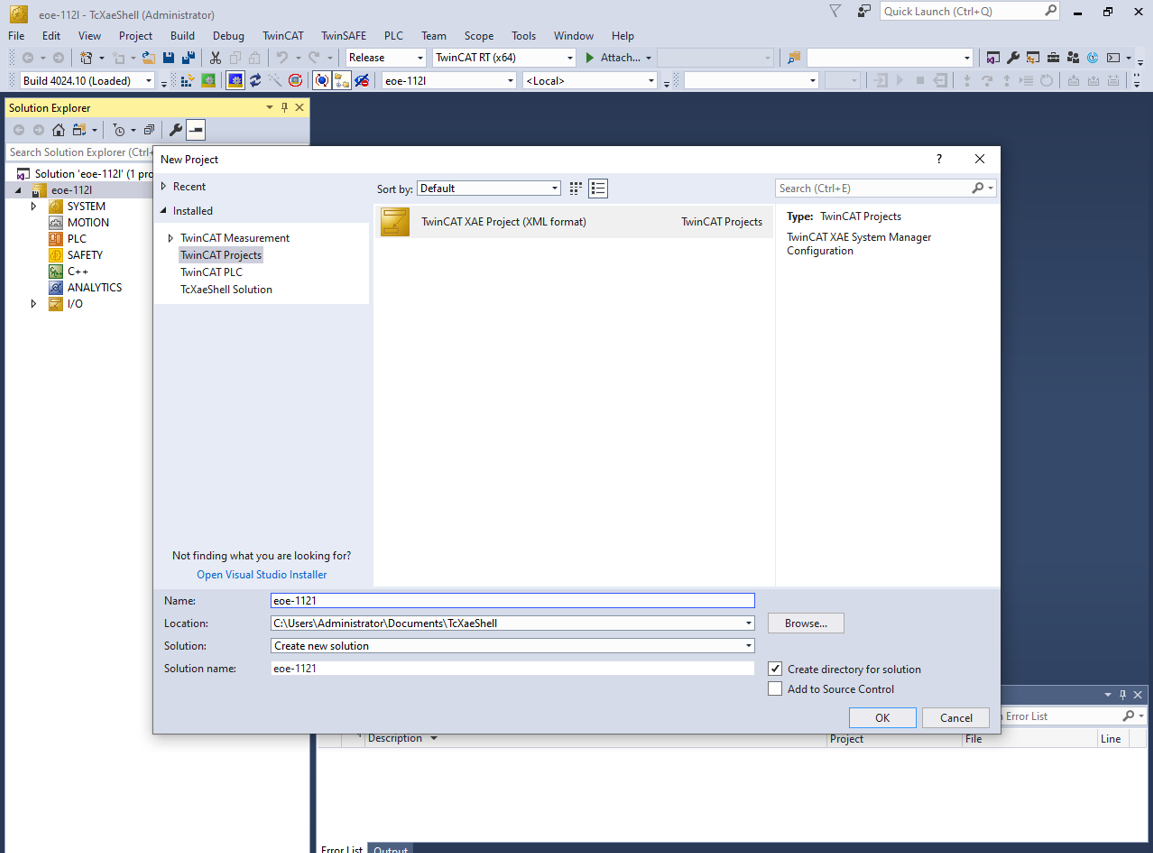The width and height of the screenshot is (1153, 853).
Task: Open the TwinSAFE menu
Action: pos(343,36)
